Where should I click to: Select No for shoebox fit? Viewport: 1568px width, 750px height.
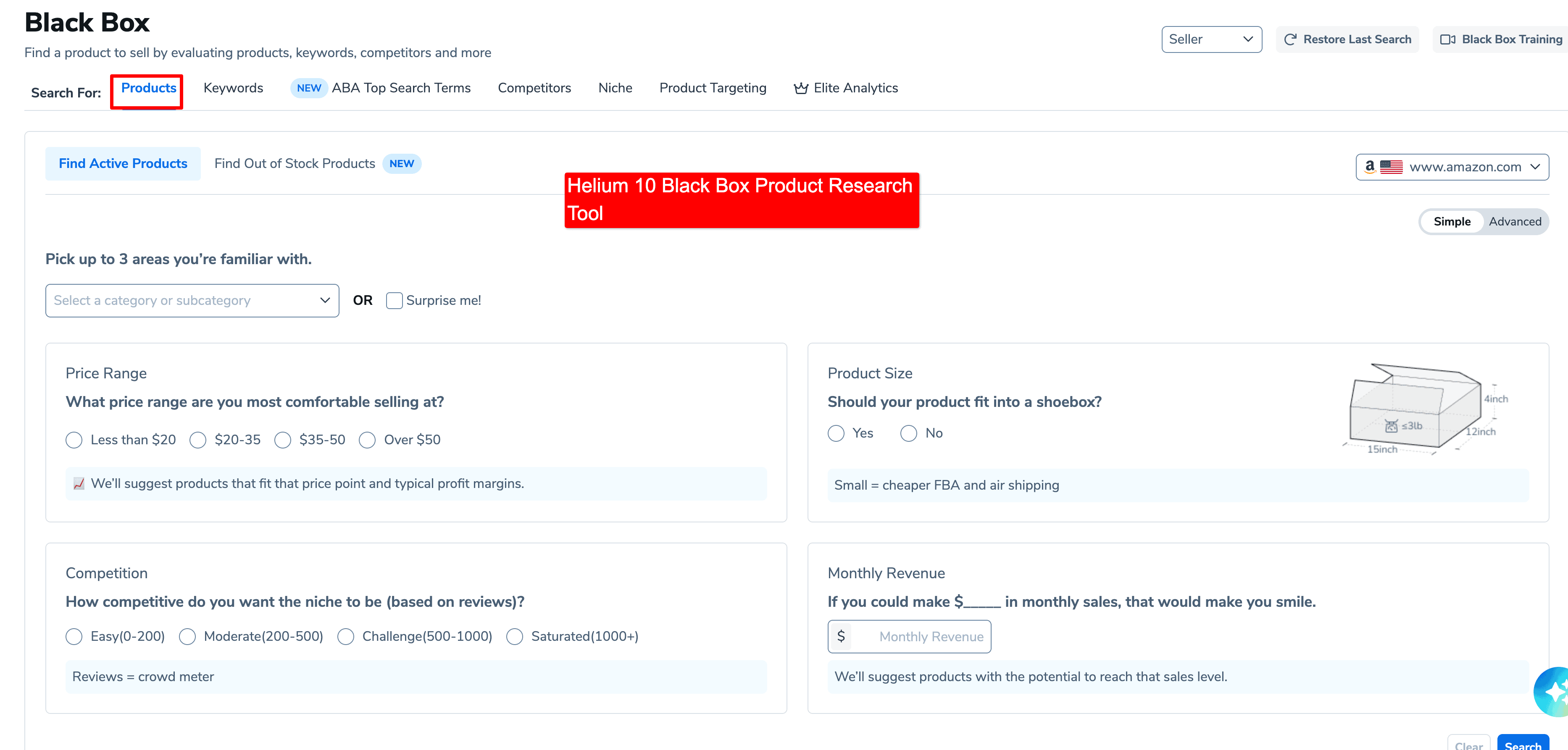[x=908, y=433]
